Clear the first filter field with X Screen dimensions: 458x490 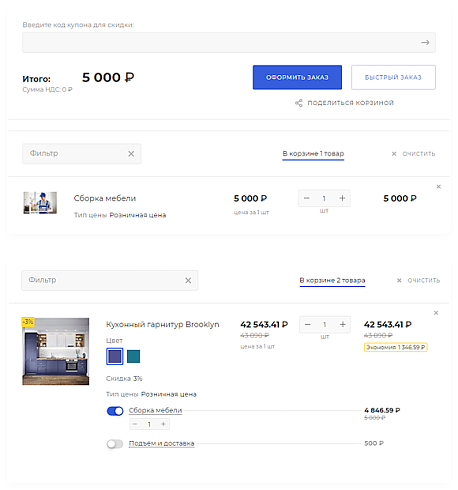131,154
